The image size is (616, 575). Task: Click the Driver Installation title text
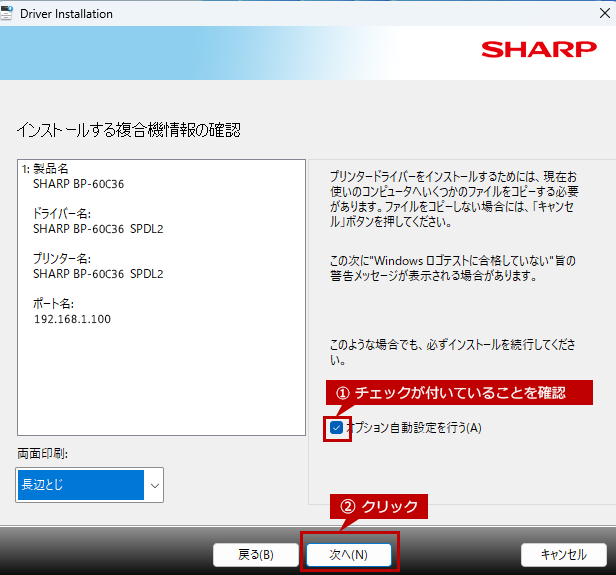pyautogui.click(x=66, y=14)
